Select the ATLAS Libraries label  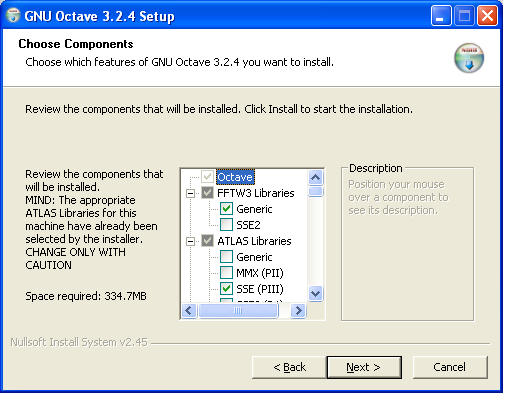[254, 241]
